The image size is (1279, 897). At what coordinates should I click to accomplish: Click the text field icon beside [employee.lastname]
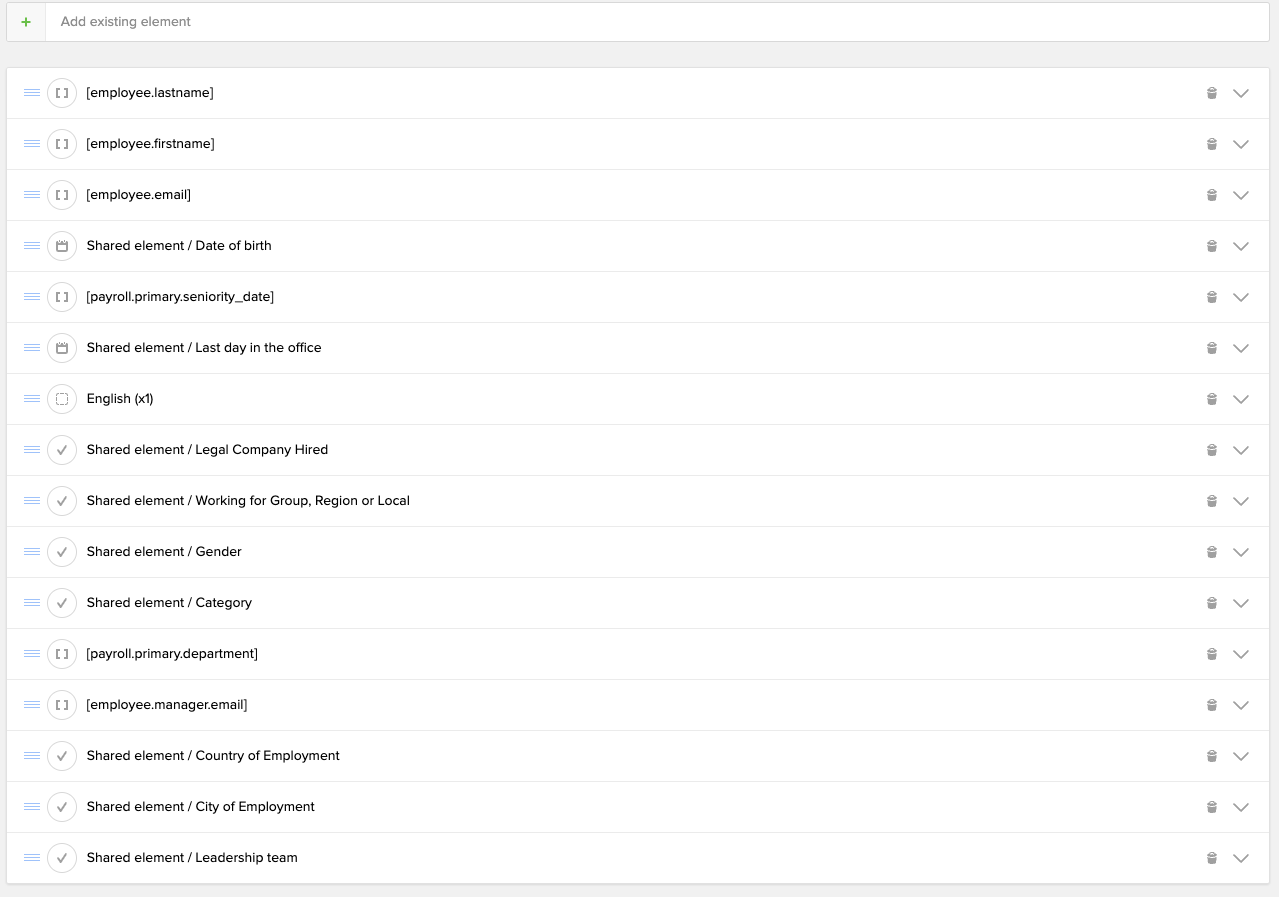[61, 92]
